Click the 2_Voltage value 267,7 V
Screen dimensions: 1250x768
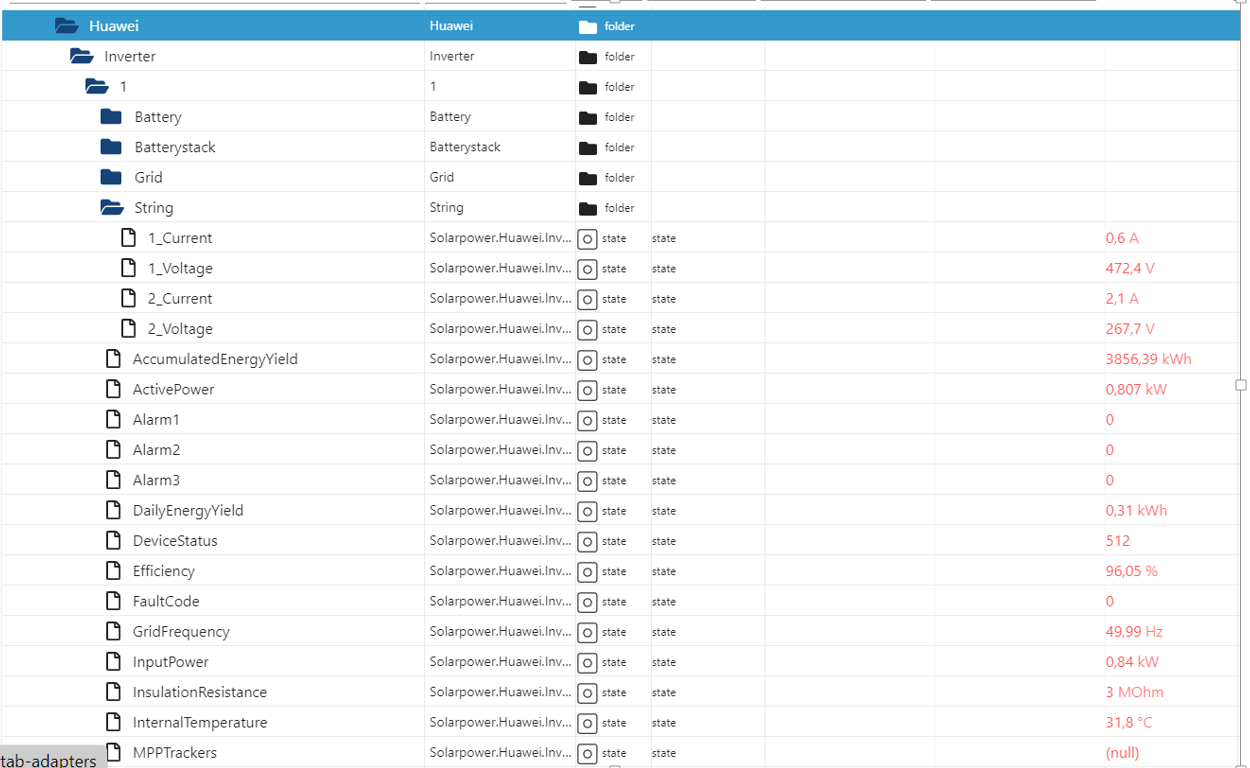(1130, 328)
